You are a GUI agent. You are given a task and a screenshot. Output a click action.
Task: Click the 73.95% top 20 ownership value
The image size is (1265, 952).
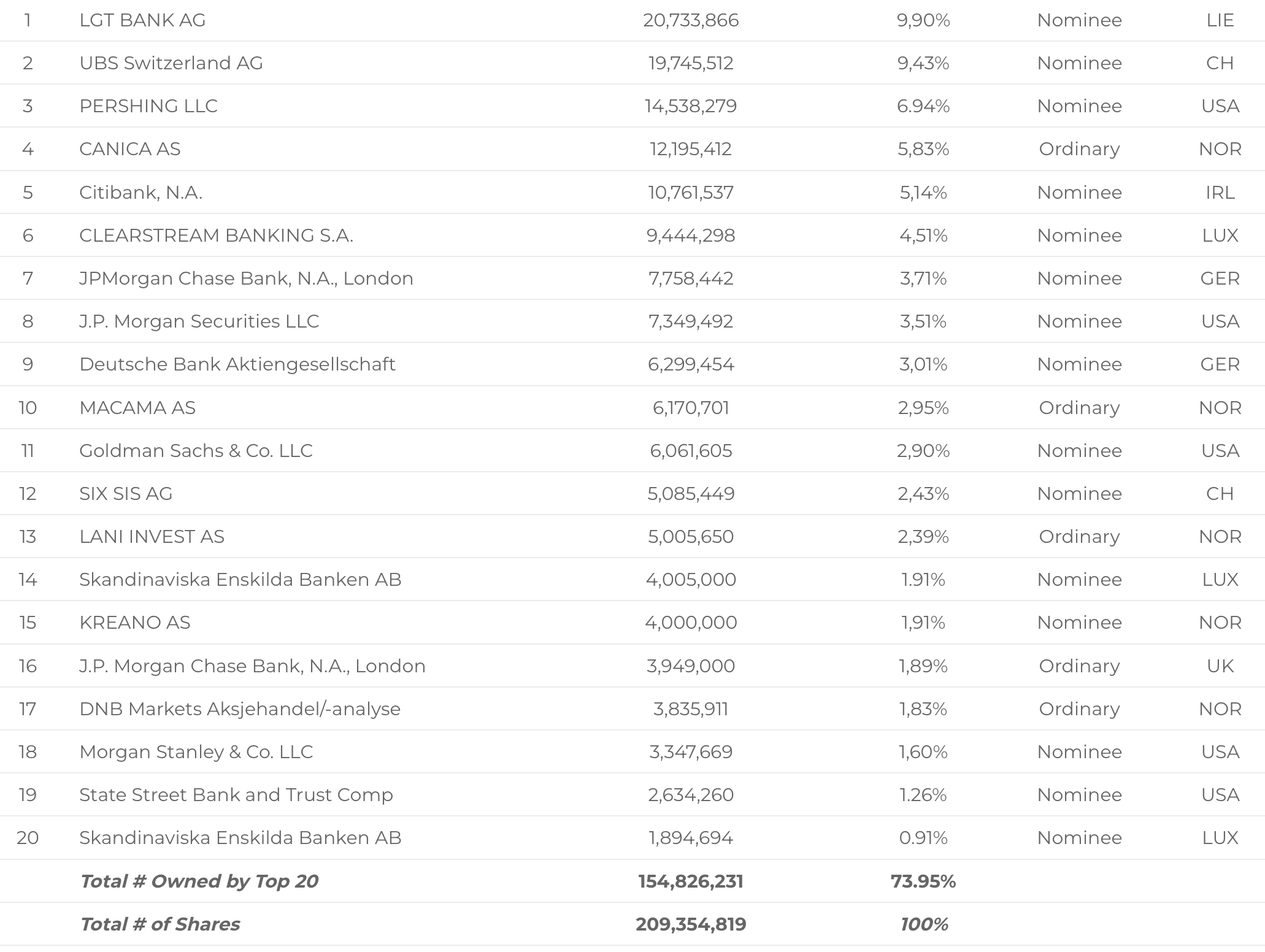pyautogui.click(x=923, y=881)
